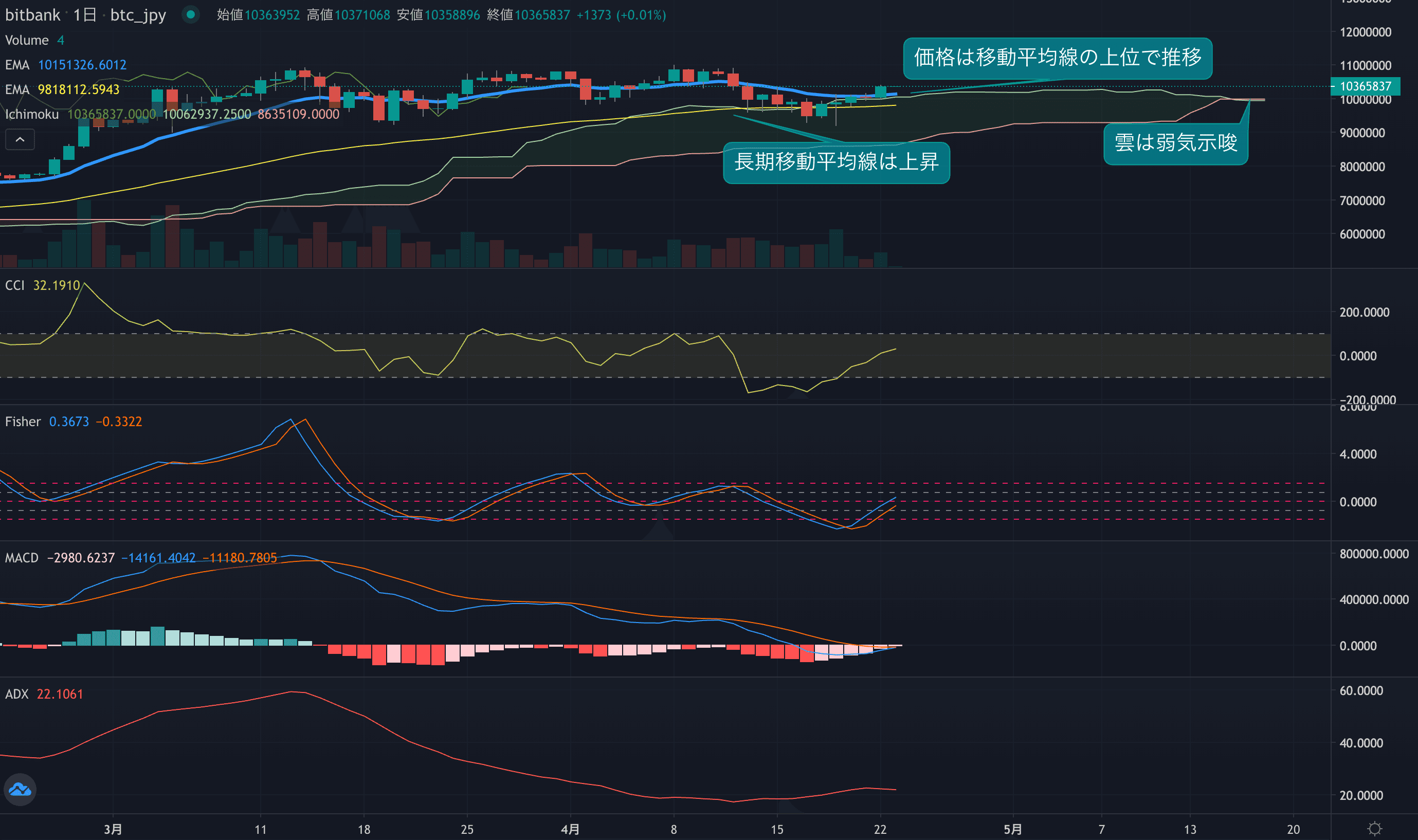
Task: Click the Ichimoku indicator legend
Action: [32, 114]
